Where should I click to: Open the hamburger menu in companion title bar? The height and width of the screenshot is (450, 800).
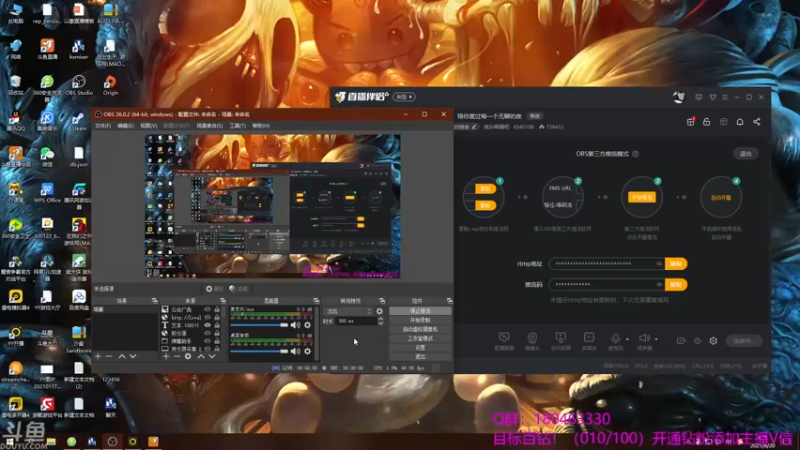[725, 97]
